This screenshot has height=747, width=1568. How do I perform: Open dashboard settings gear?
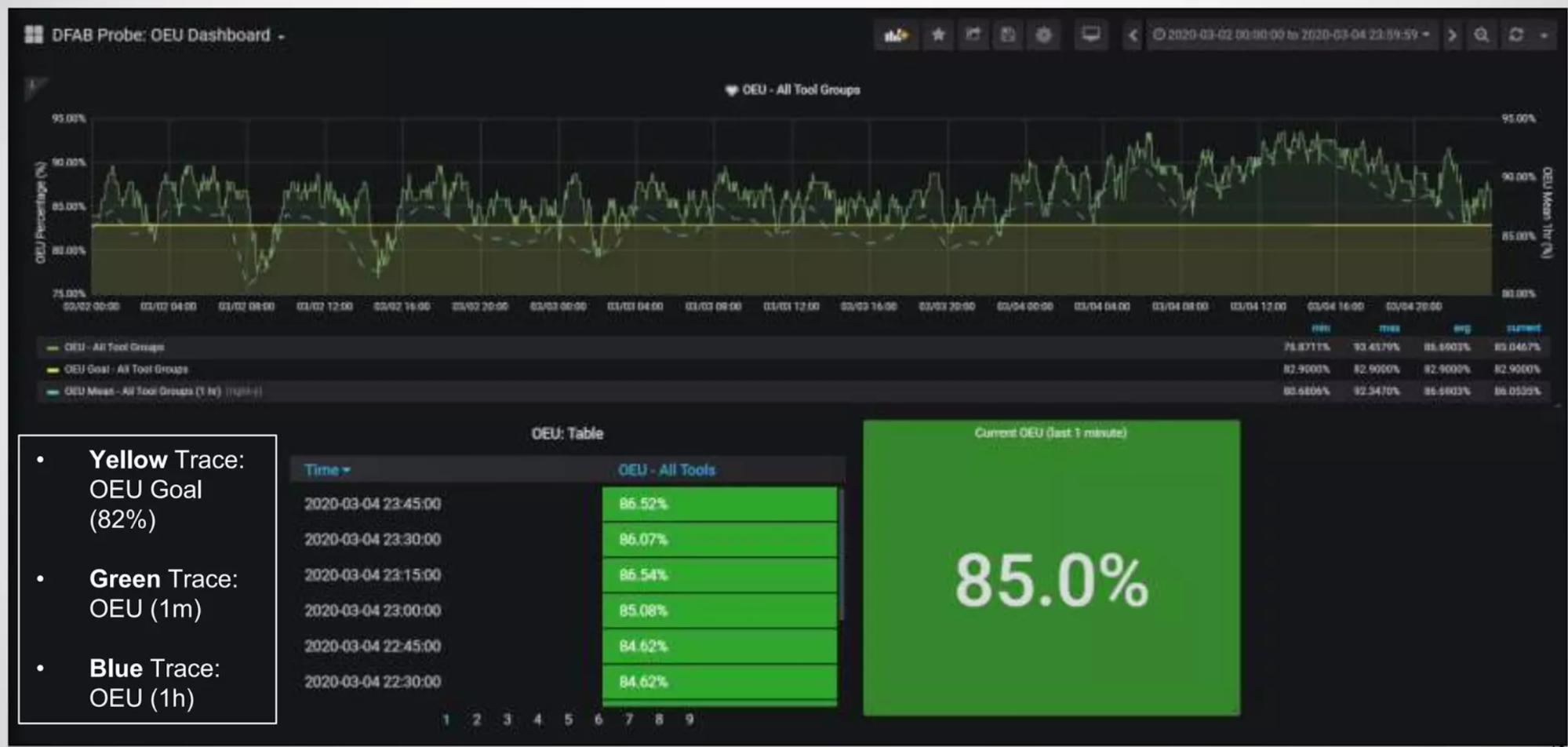1043,35
